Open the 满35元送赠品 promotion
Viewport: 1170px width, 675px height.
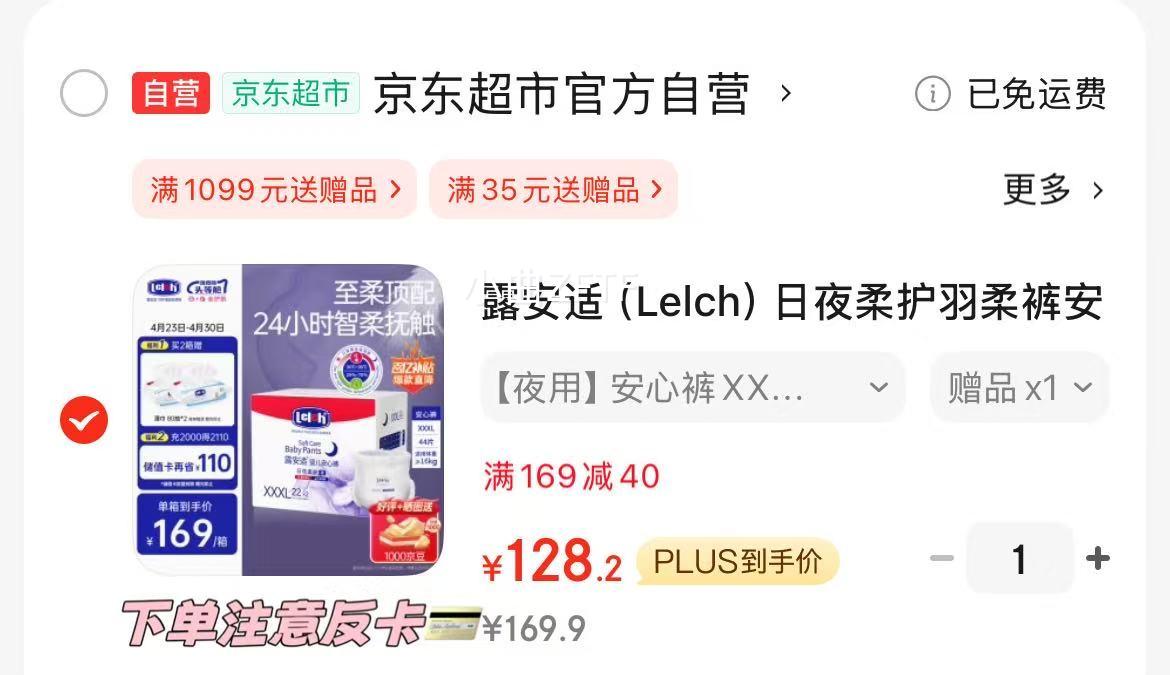tap(554, 189)
